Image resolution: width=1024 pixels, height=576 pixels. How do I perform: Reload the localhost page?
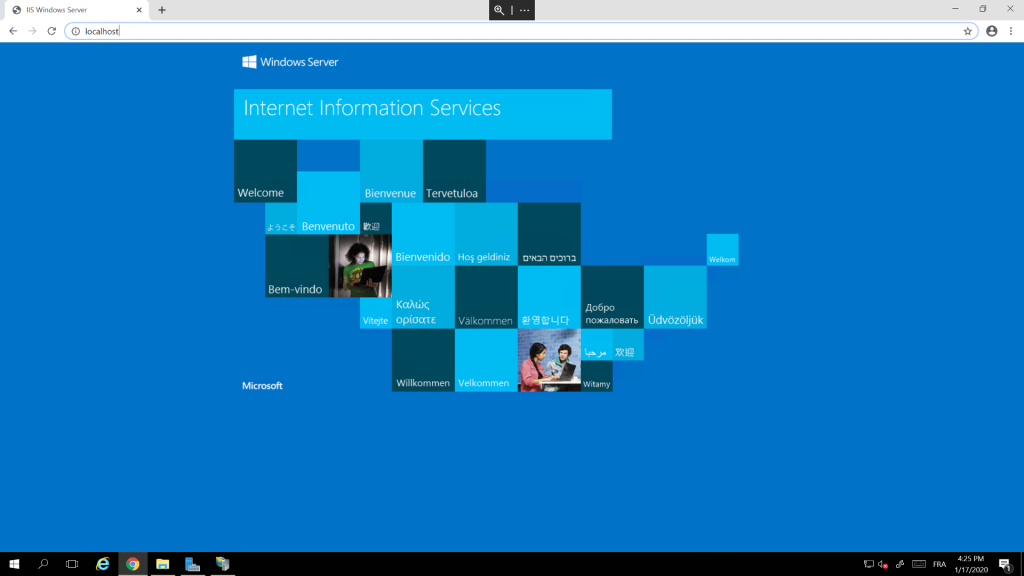52,31
